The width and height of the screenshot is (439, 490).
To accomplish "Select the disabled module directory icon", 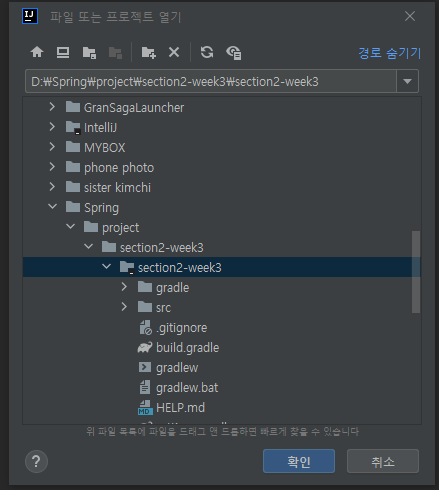I will [115, 52].
